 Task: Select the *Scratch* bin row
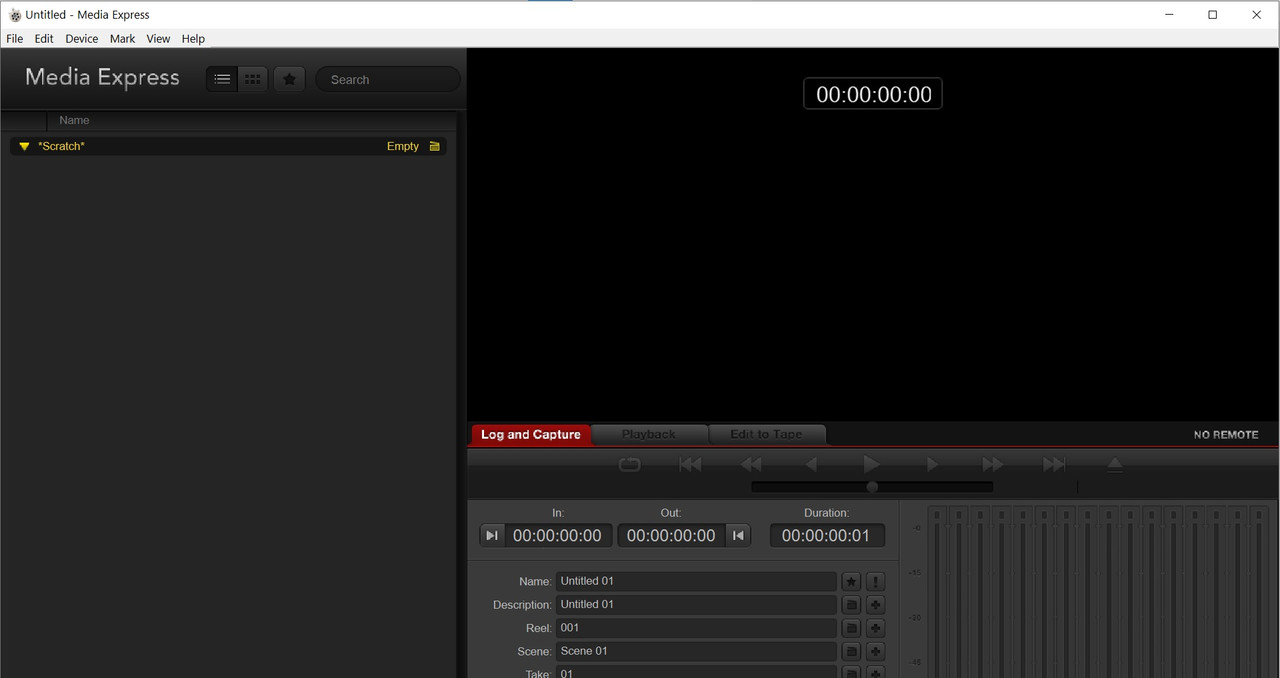(x=229, y=146)
